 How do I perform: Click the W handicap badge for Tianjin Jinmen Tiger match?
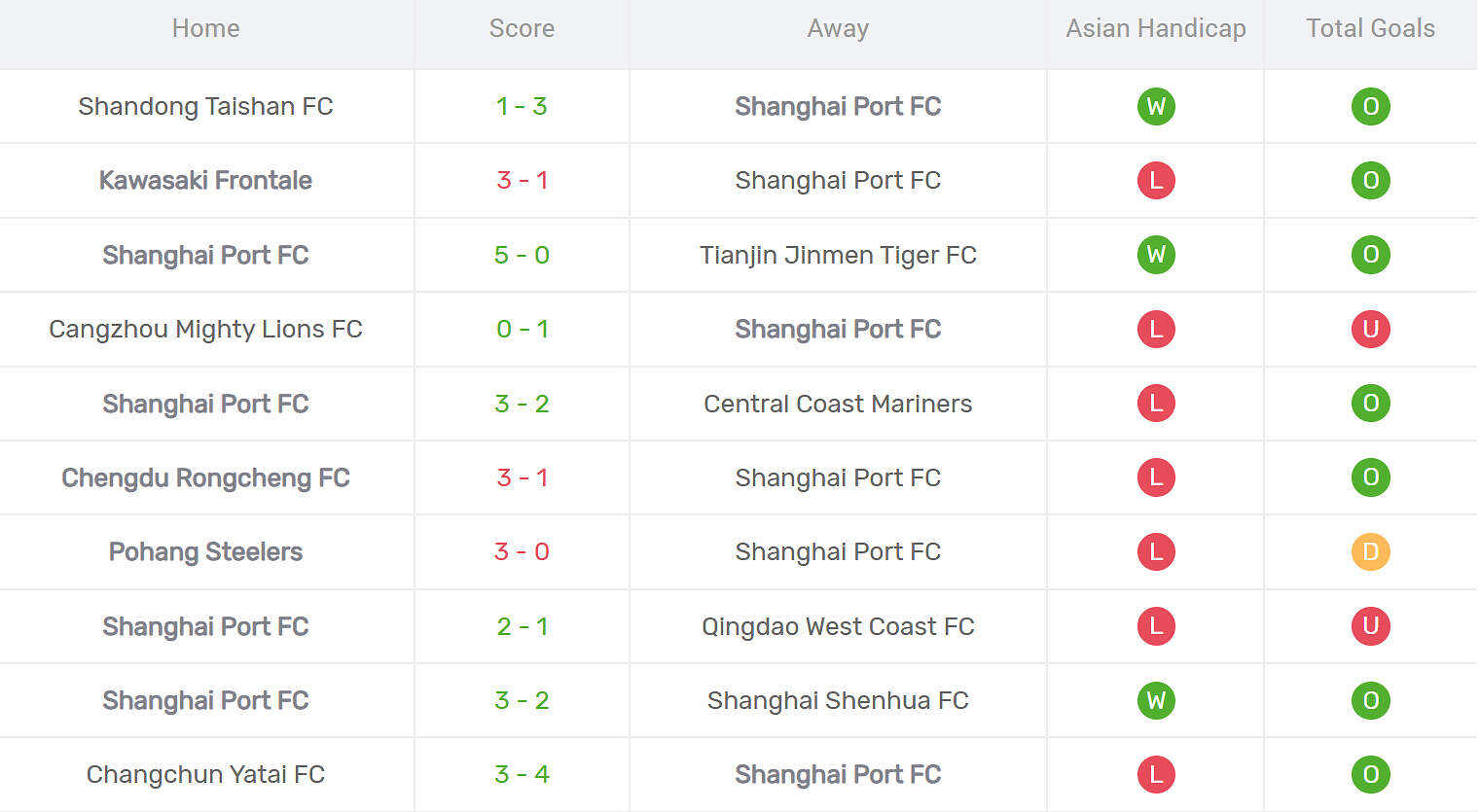[1156, 255]
